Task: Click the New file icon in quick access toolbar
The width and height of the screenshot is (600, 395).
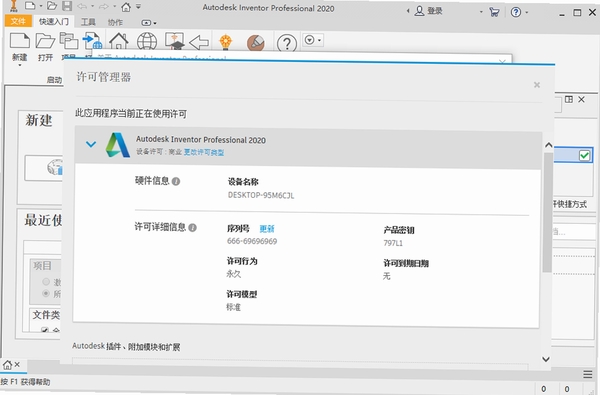Action: (x=30, y=6)
